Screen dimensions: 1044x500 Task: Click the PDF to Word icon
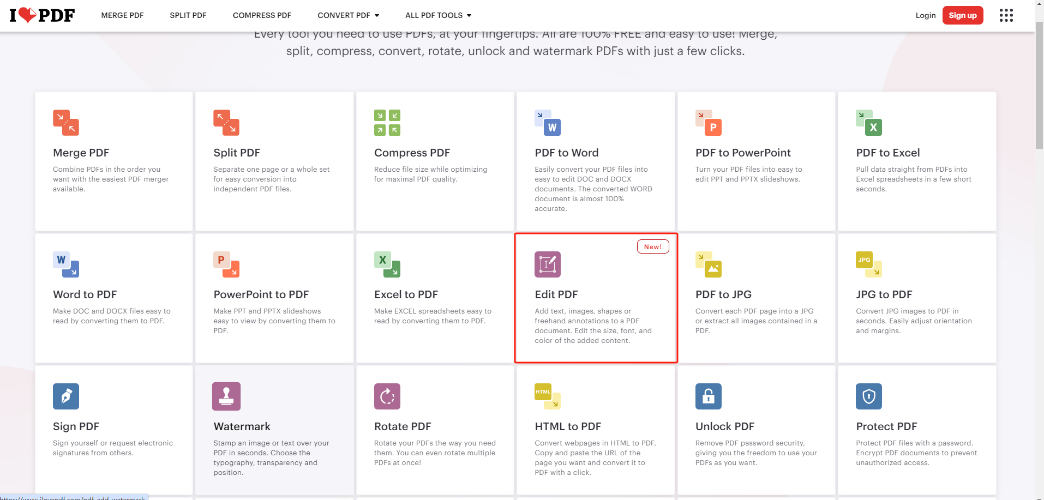[548, 123]
